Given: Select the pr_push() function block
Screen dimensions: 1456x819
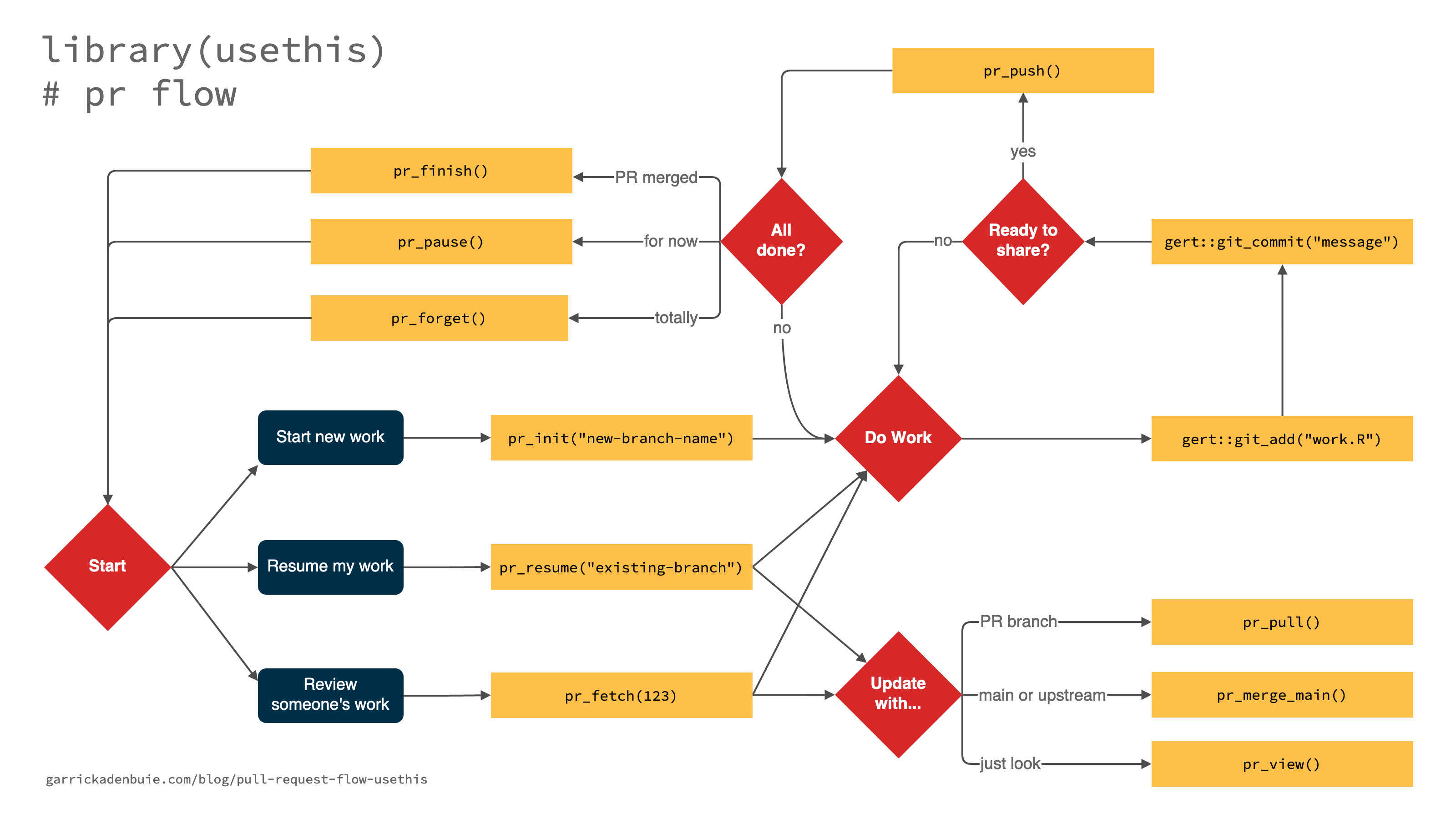Looking at the screenshot, I should [x=960, y=72].
